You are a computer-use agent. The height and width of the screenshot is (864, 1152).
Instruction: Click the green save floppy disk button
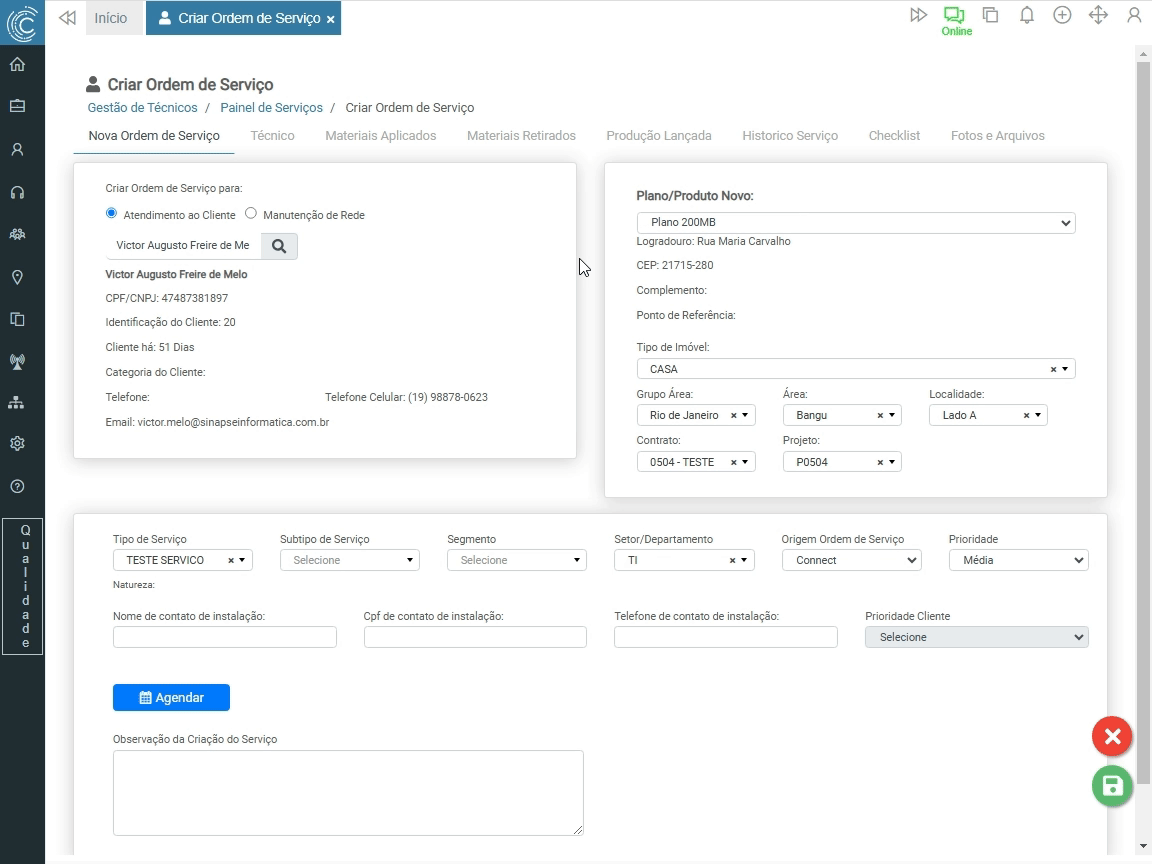[1112, 786]
